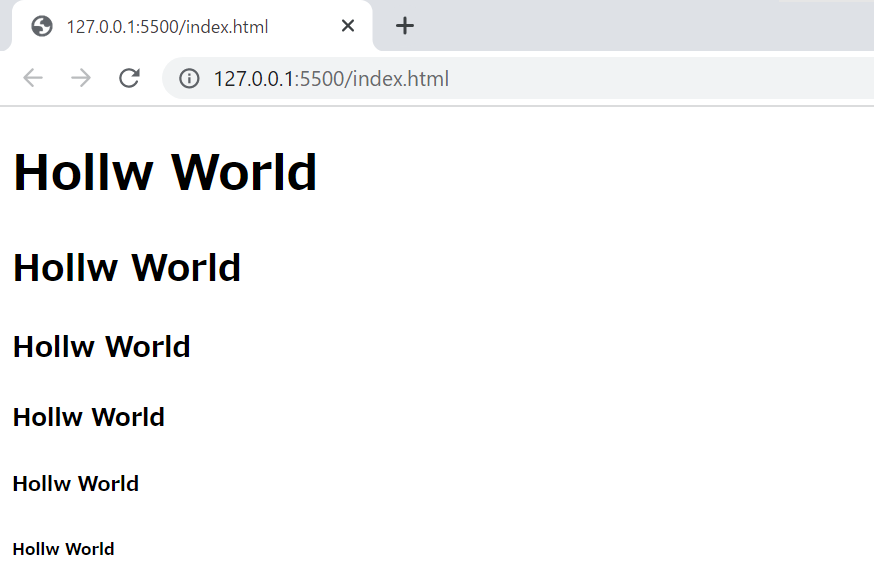Viewport: 874px width, 583px height.
Task: Click "World" in the second-largest heading
Action: 186,268
